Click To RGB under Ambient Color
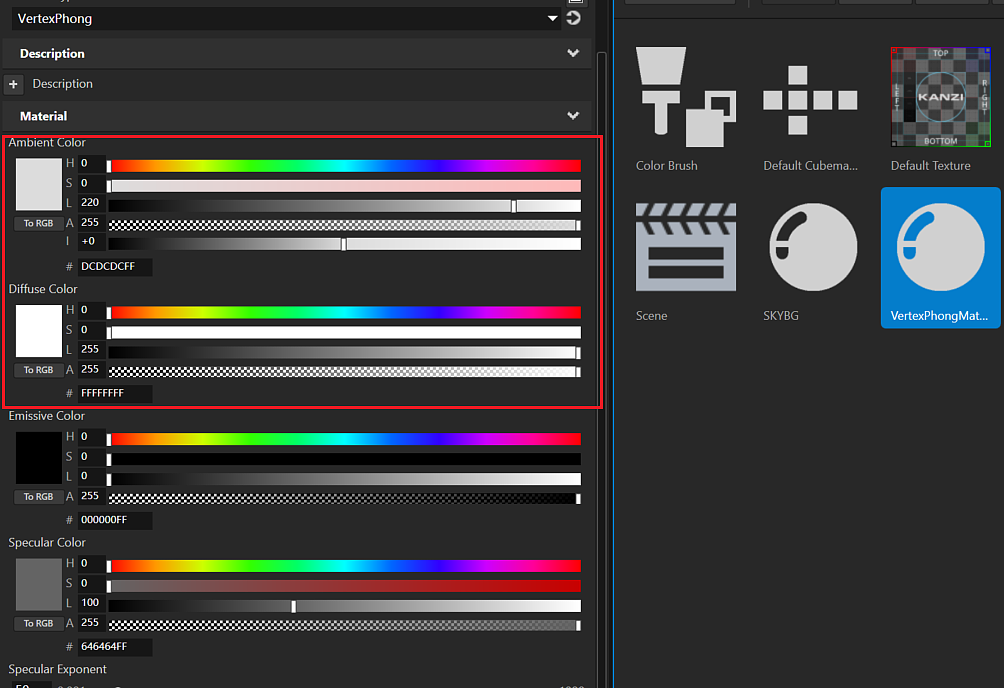The image size is (1004, 688). (x=38, y=224)
